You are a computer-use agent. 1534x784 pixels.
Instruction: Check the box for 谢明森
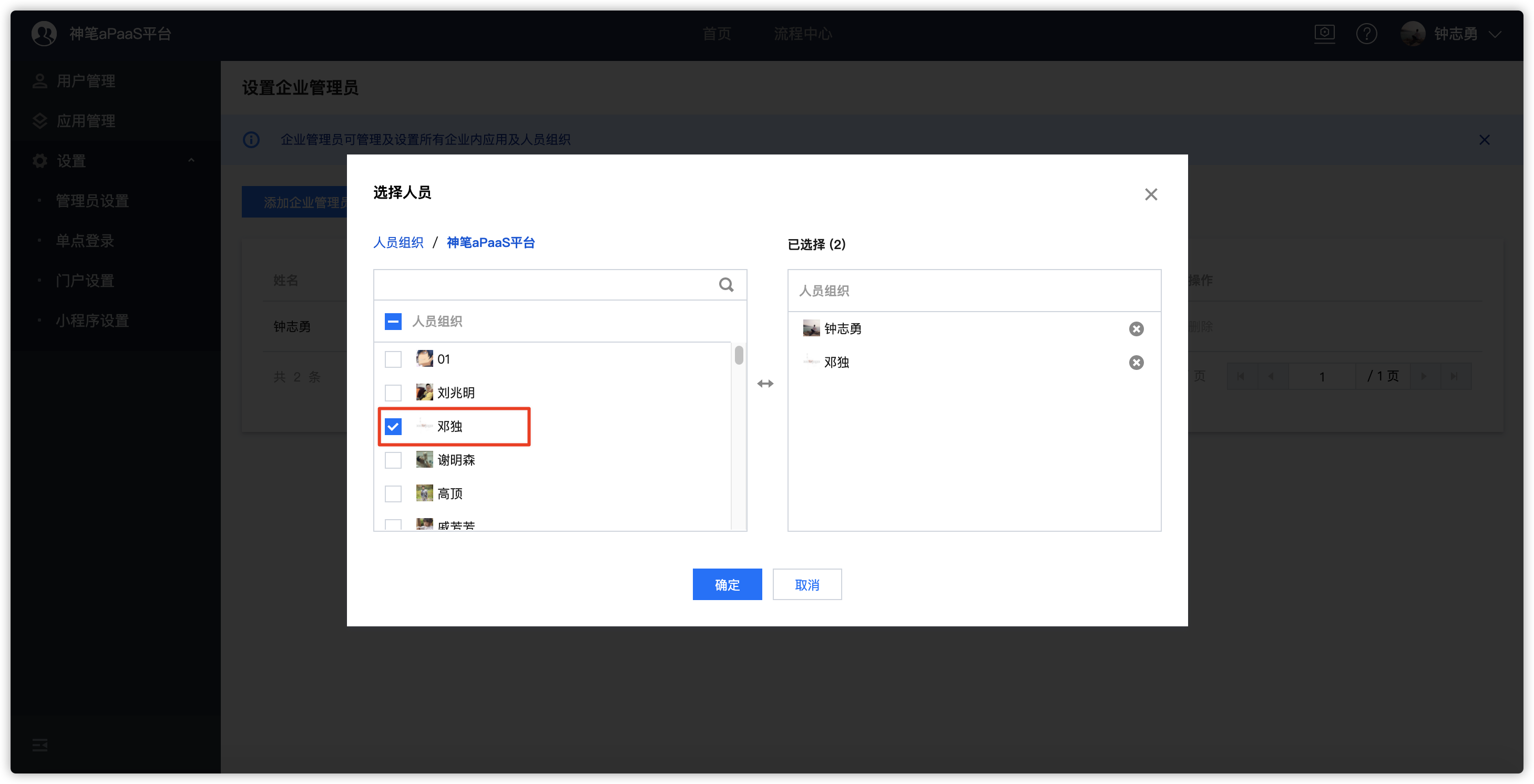pos(393,460)
